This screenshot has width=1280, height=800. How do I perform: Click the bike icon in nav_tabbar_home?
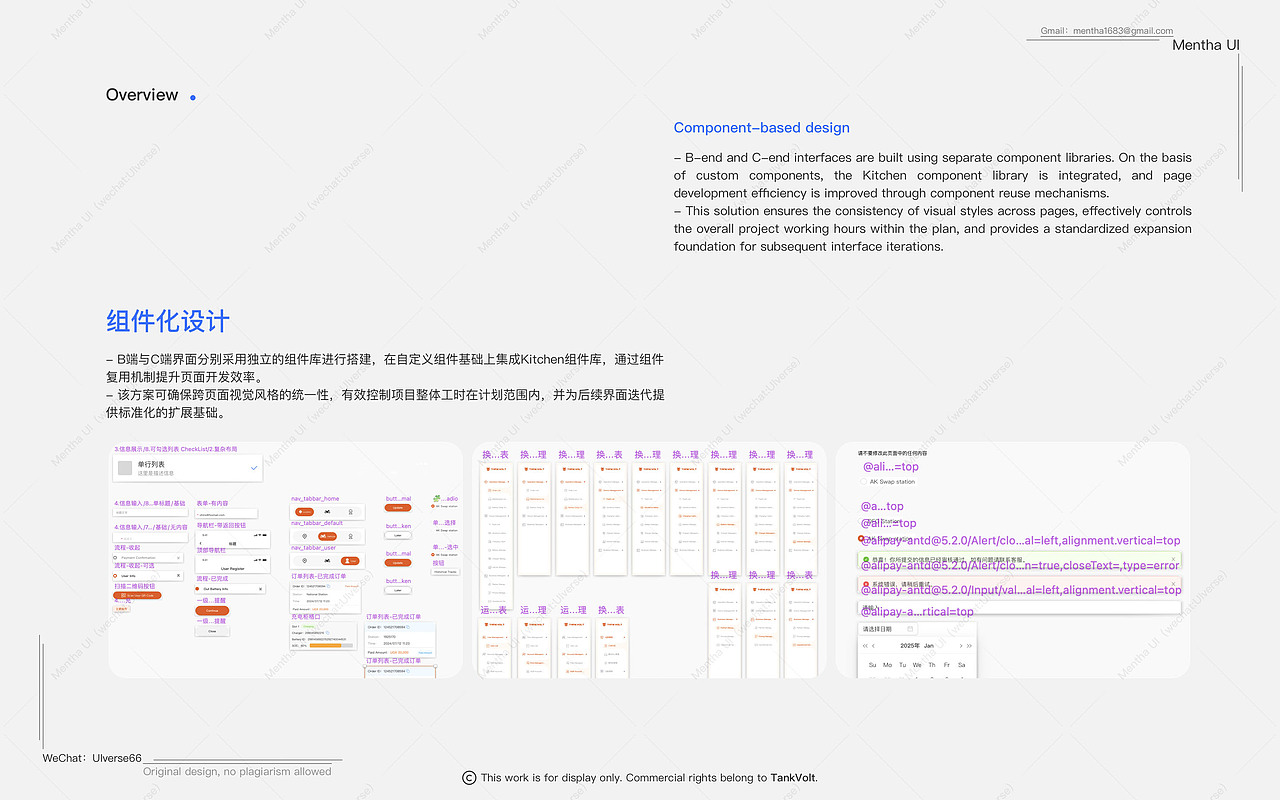click(x=327, y=512)
